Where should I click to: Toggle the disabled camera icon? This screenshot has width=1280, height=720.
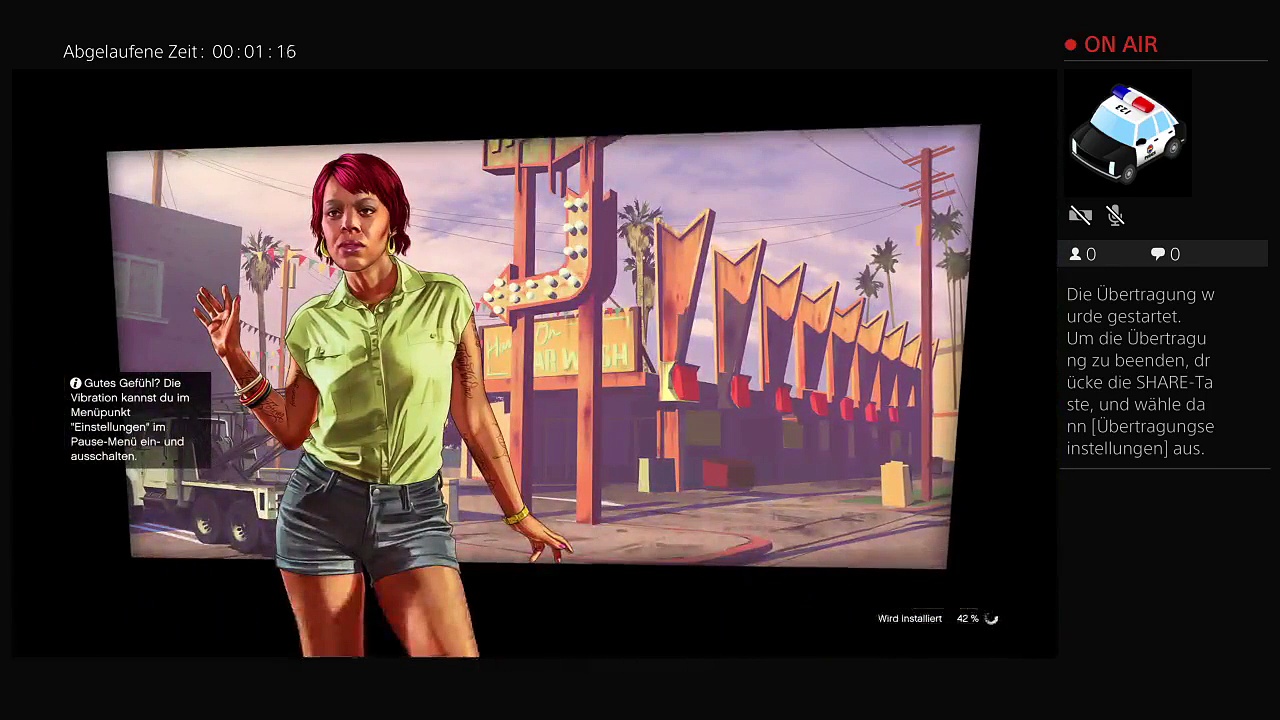coord(1080,215)
